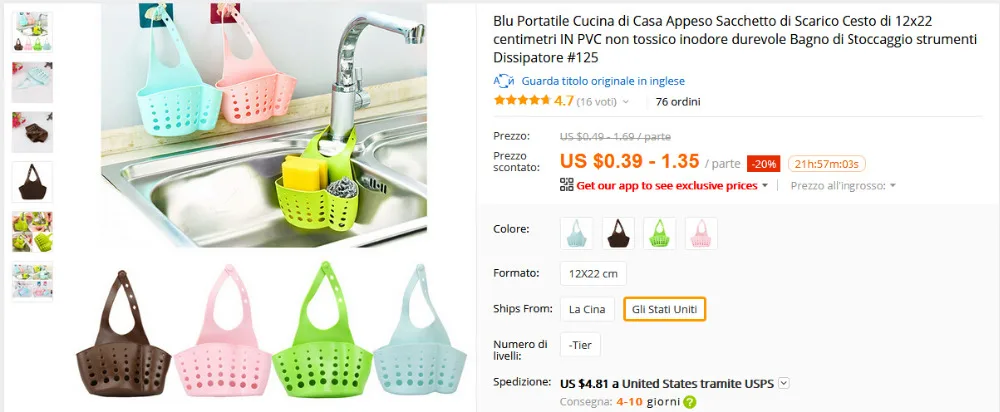Select the 12X22 cm format option
The height and width of the screenshot is (412, 1000).
pyautogui.click(x=593, y=274)
